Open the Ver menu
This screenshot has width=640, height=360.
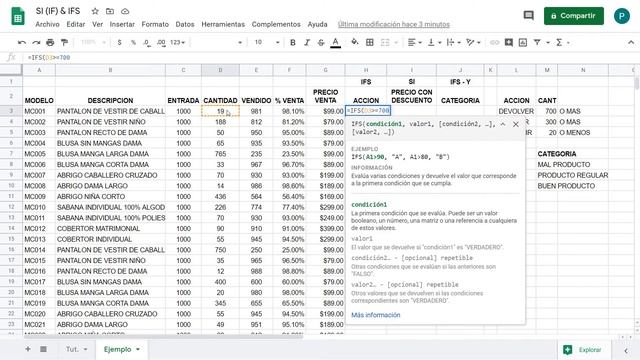(x=97, y=24)
